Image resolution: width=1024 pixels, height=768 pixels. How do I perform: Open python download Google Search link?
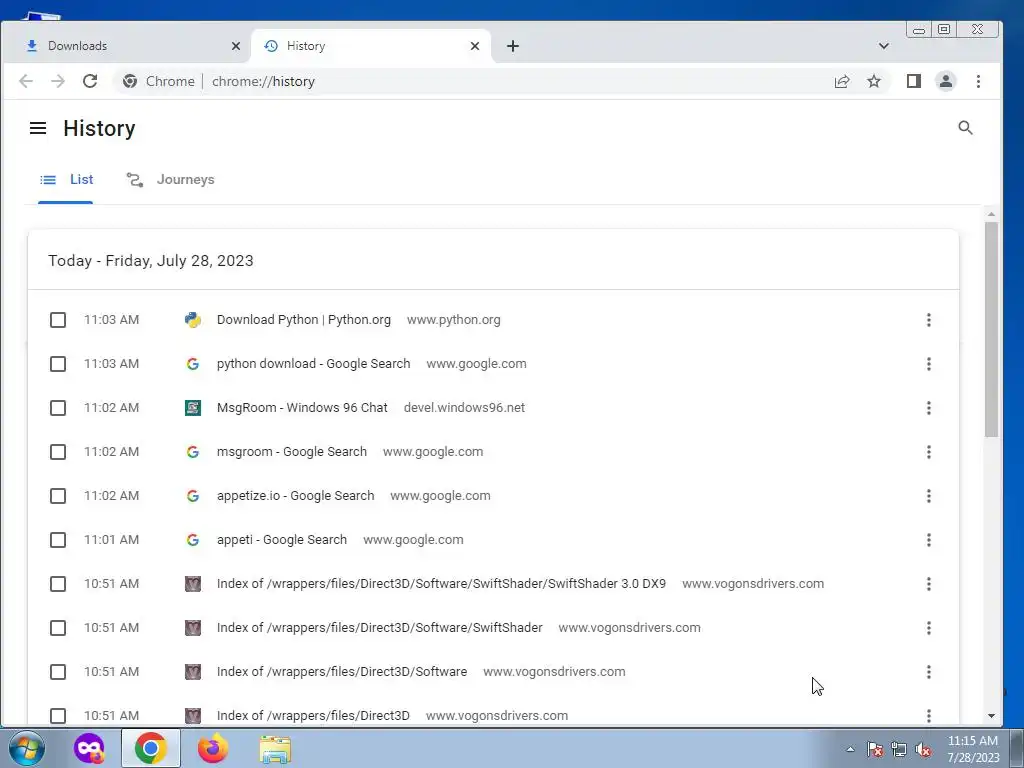tap(313, 364)
